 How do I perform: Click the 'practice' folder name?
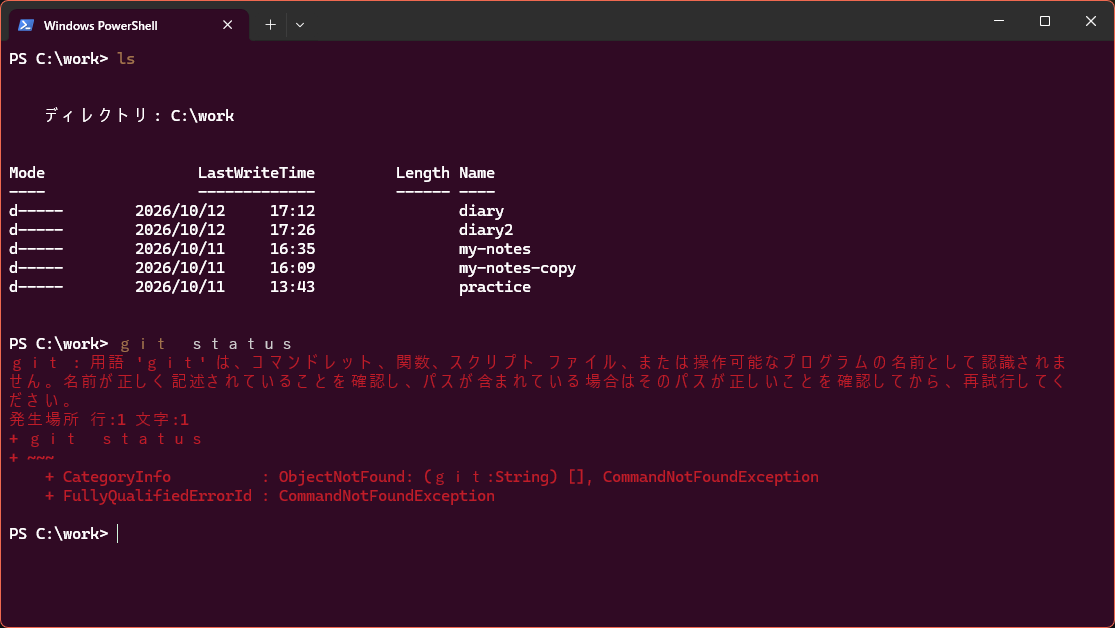pyautogui.click(x=495, y=287)
